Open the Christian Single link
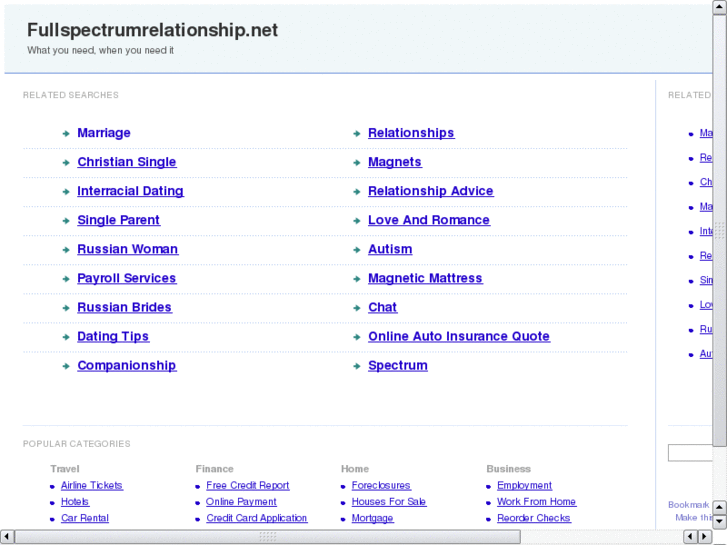This screenshot has width=727, height=545. 126,162
